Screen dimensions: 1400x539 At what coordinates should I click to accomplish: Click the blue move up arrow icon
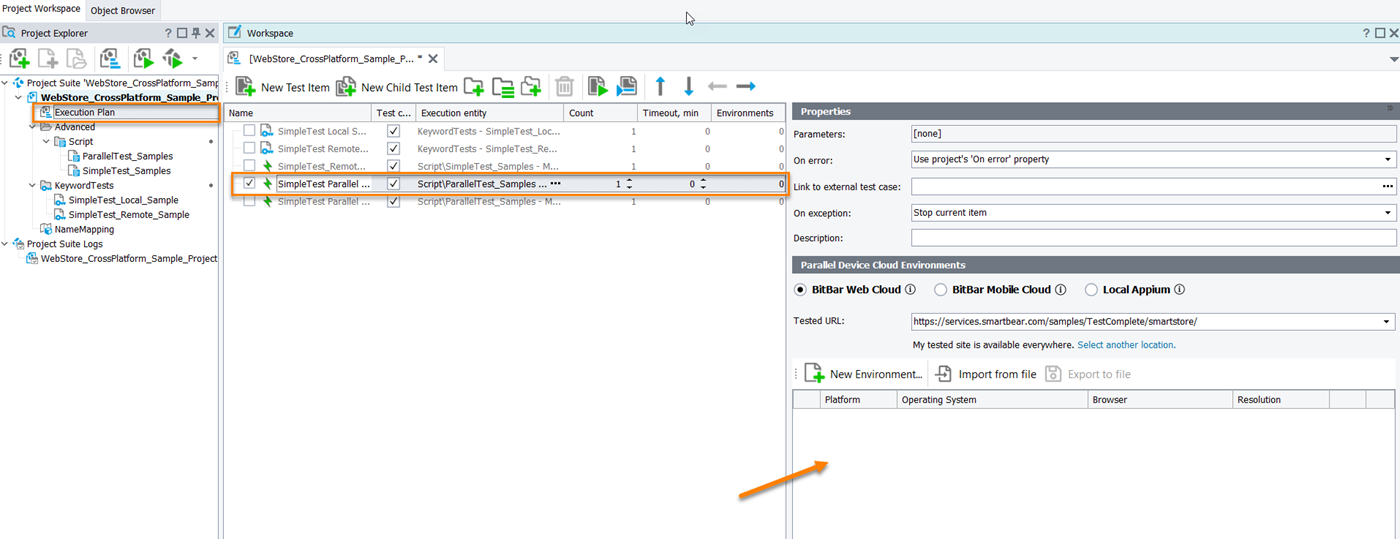point(660,86)
